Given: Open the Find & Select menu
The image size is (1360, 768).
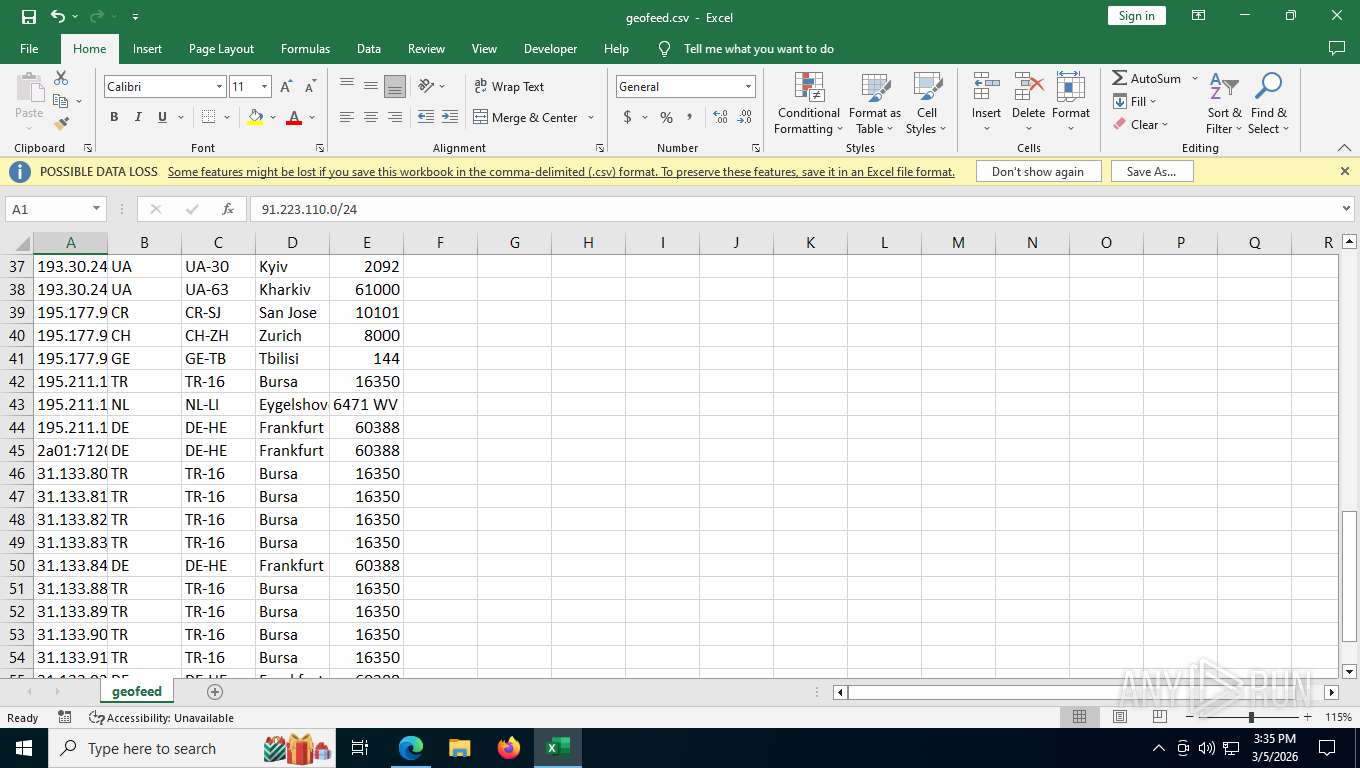Looking at the screenshot, I should click(x=1269, y=103).
